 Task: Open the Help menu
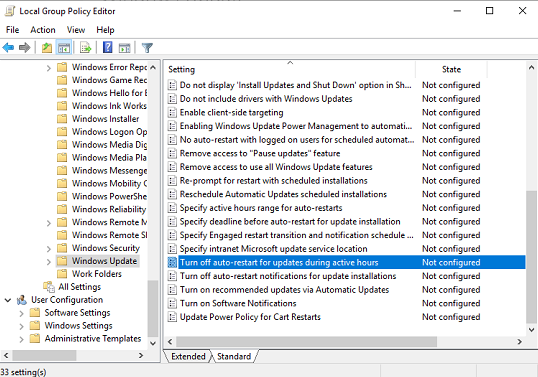pos(105,30)
